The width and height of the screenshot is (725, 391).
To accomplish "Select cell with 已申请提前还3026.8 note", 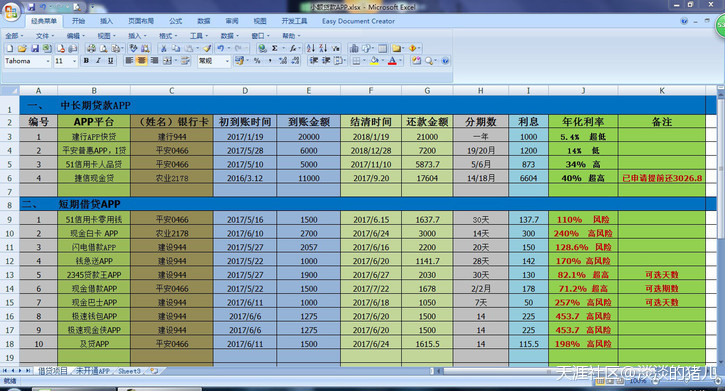I will [662, 178].
